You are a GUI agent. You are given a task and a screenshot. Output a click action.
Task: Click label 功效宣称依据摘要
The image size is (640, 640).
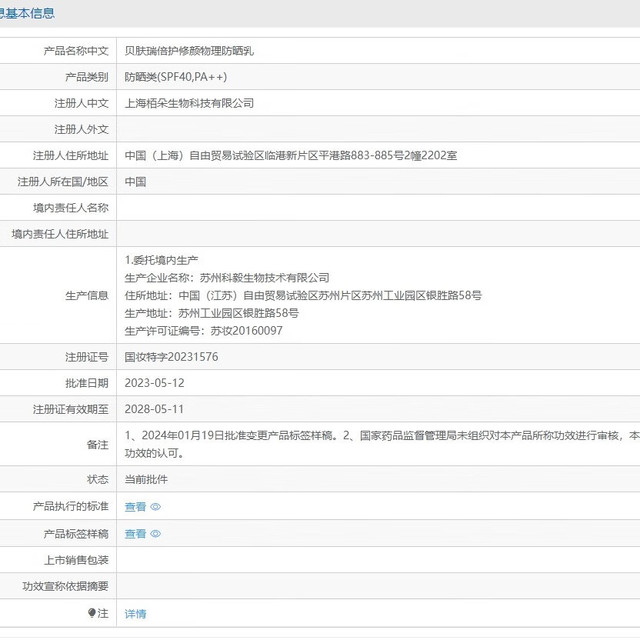click(65, 586)
